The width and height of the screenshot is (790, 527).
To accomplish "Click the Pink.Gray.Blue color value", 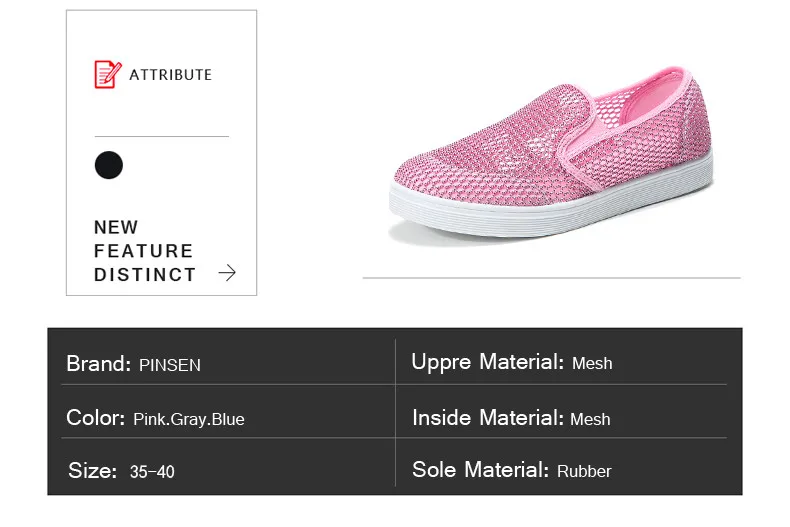I will (x=188, y=419).
